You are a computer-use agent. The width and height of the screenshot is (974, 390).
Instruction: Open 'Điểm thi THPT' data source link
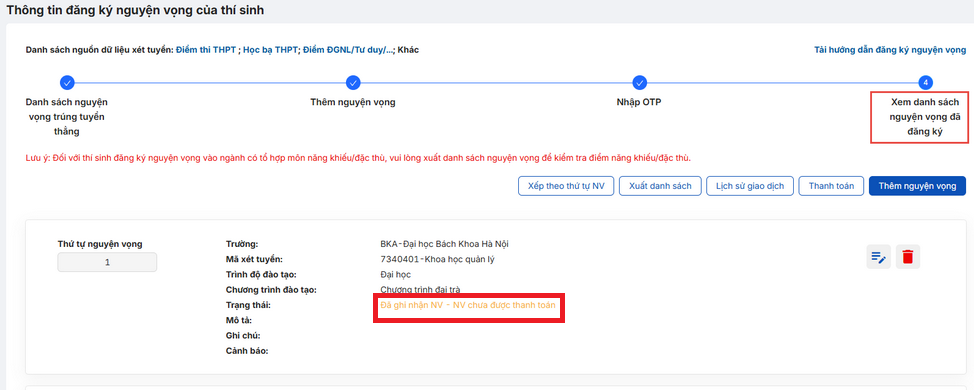(206, 50)
